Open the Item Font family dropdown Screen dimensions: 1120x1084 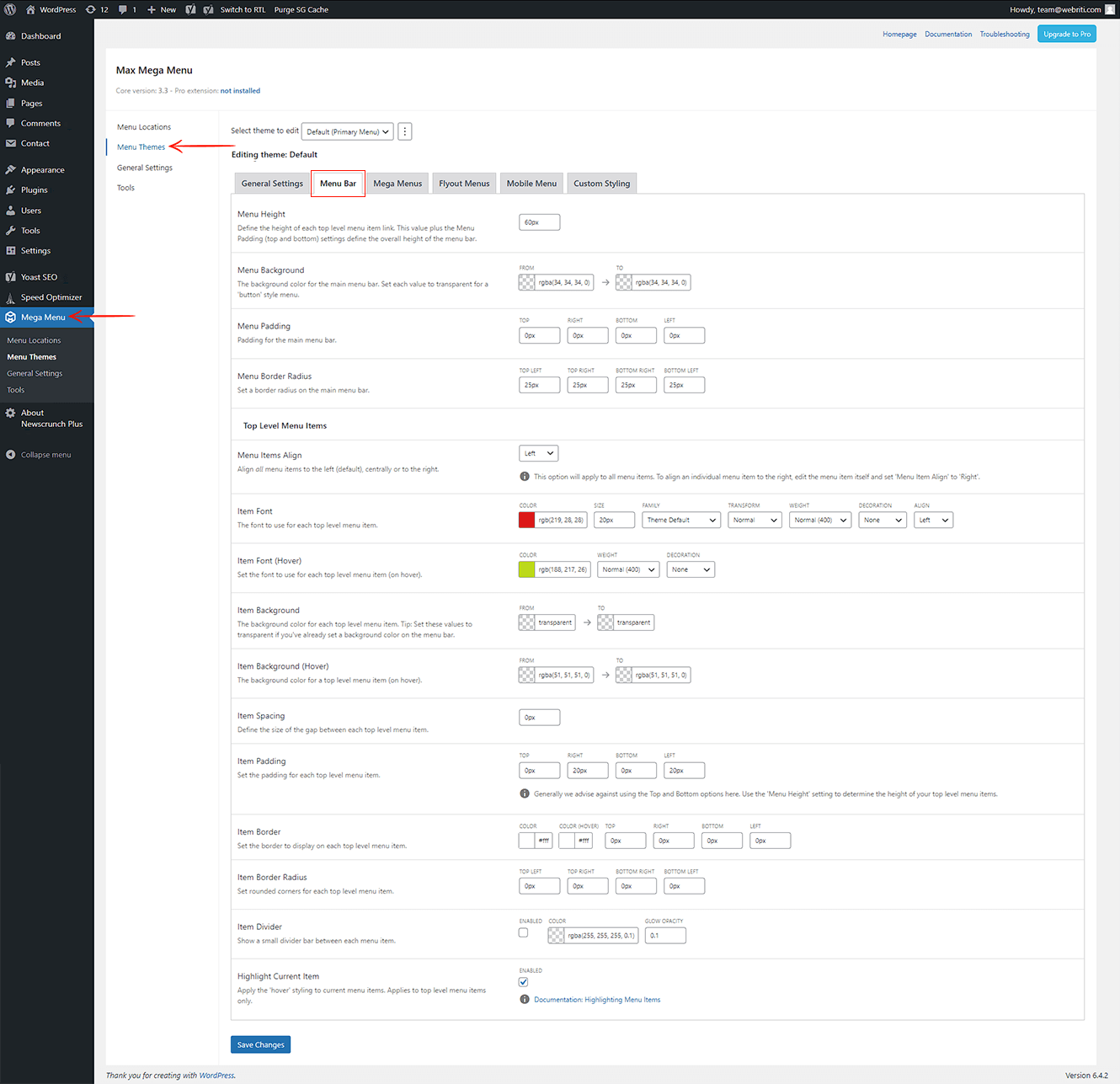(681, 520)
